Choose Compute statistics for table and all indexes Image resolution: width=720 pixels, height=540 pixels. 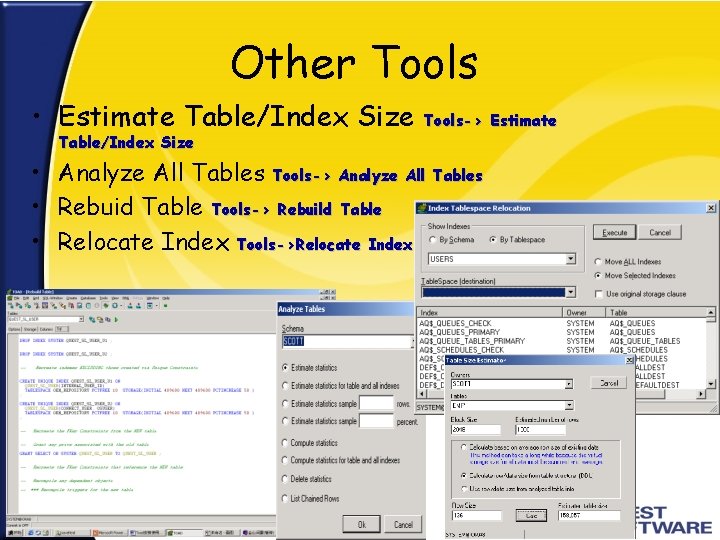point(285,460)
